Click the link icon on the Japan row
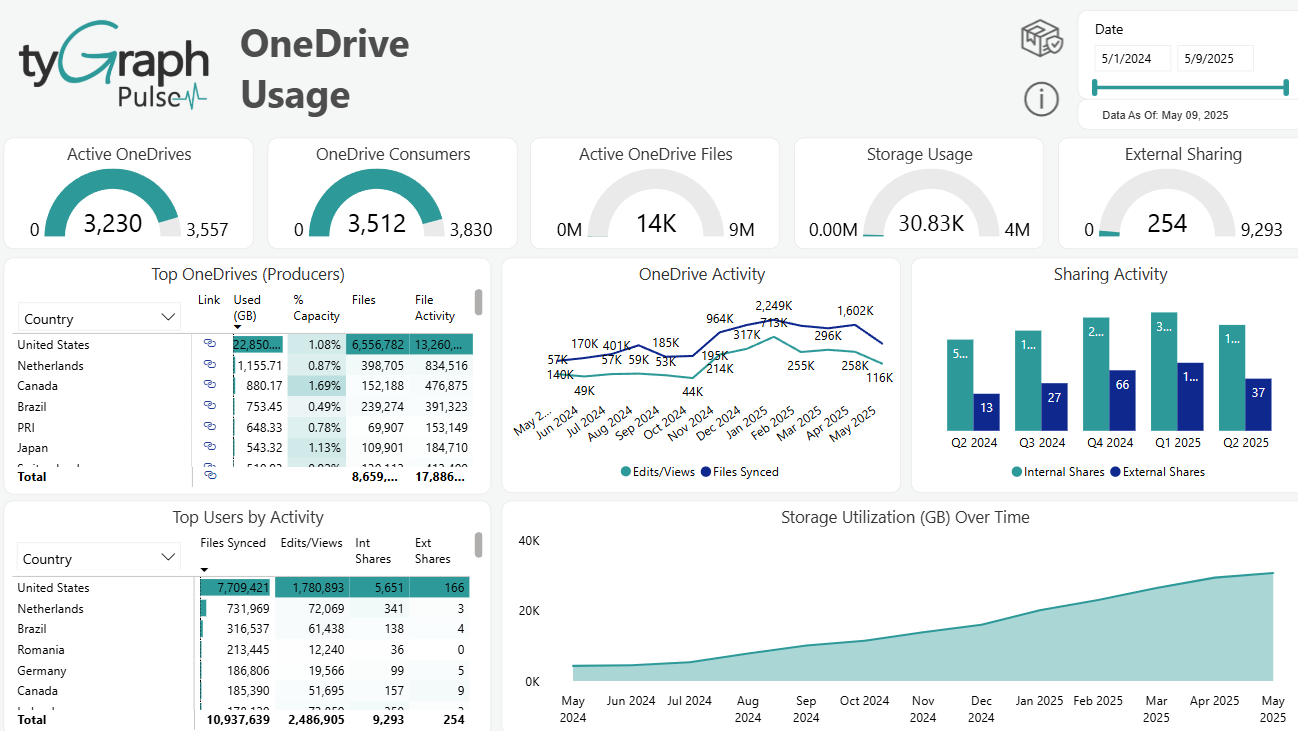The width and height of the screenshot is (1298, 731). [209, 447]
